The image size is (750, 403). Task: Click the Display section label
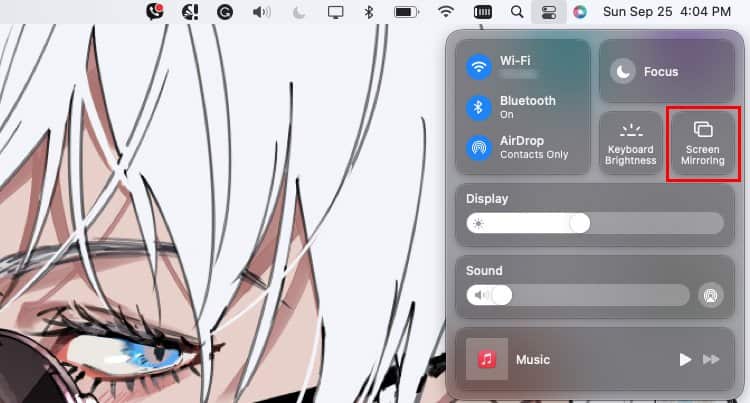tap(487, 199)
